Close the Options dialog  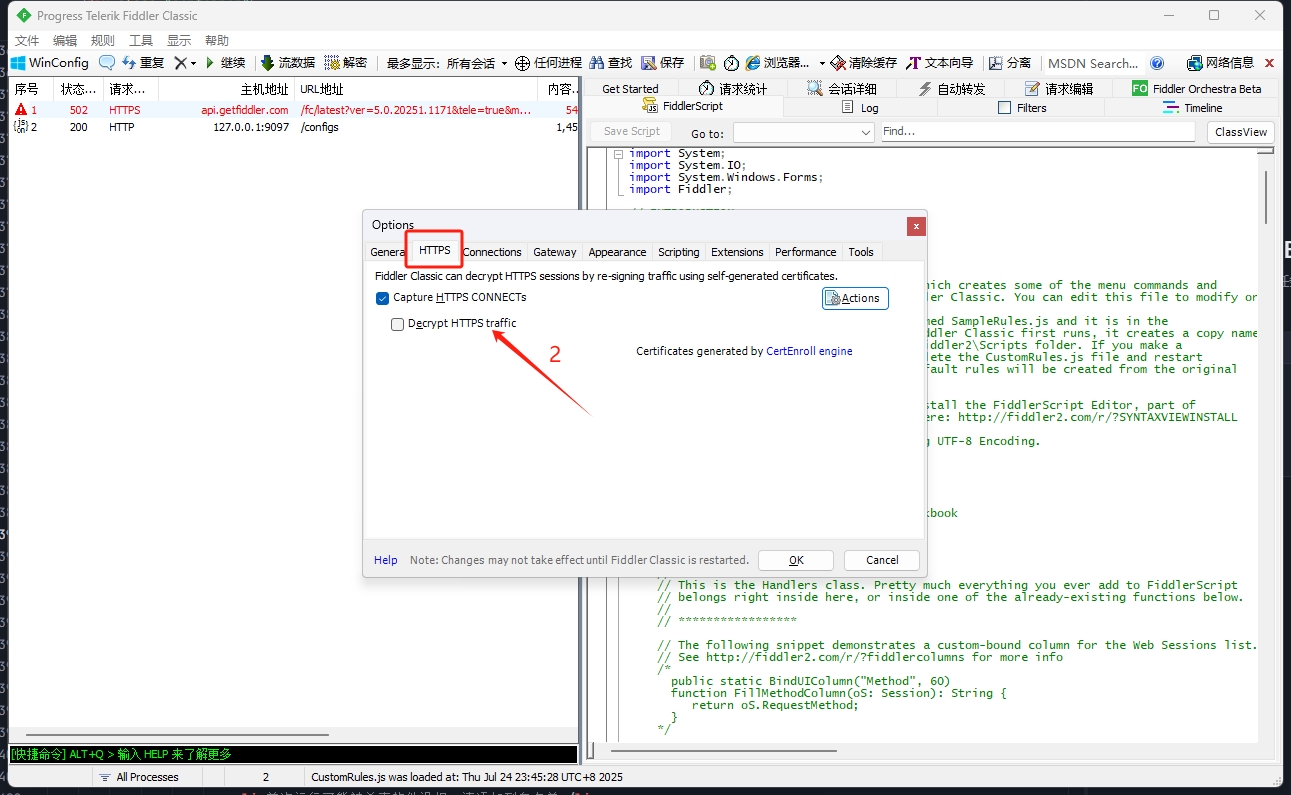coord(914,226)
